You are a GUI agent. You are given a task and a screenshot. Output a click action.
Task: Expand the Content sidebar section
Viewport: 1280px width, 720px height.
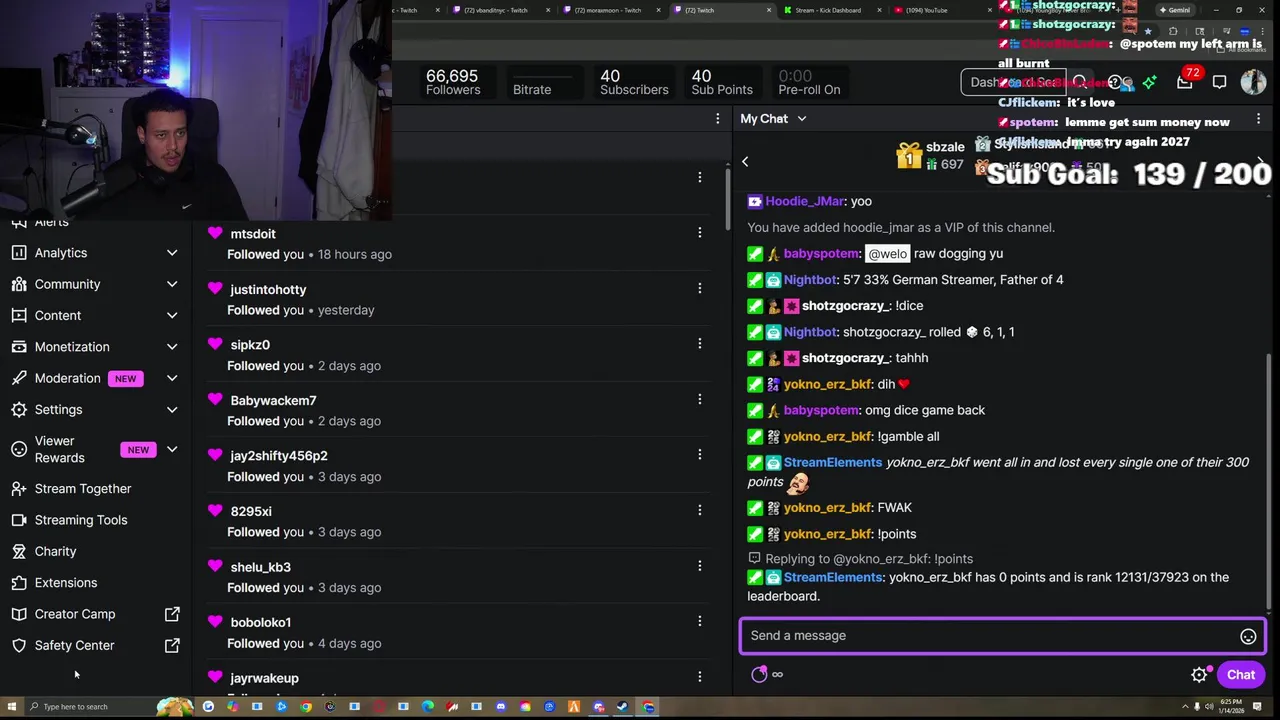click(x=172, y=315)
